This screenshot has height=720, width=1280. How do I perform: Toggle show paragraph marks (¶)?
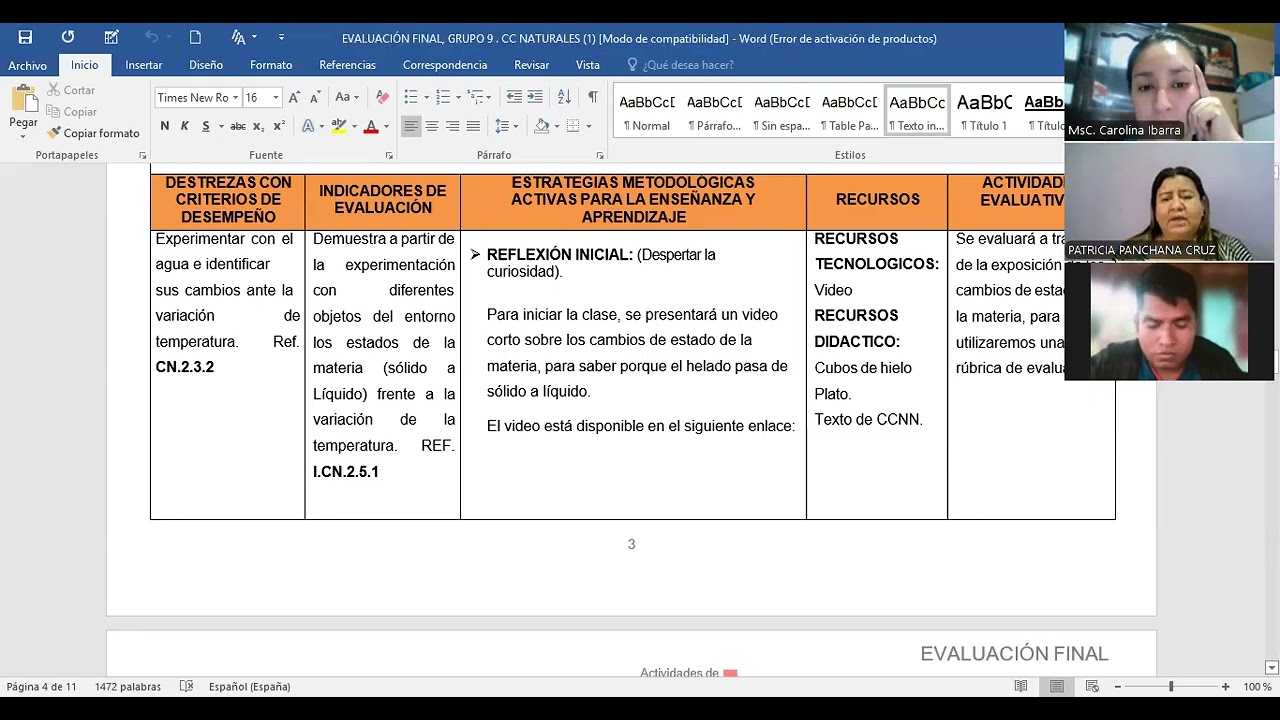click(x=593, y=97)
